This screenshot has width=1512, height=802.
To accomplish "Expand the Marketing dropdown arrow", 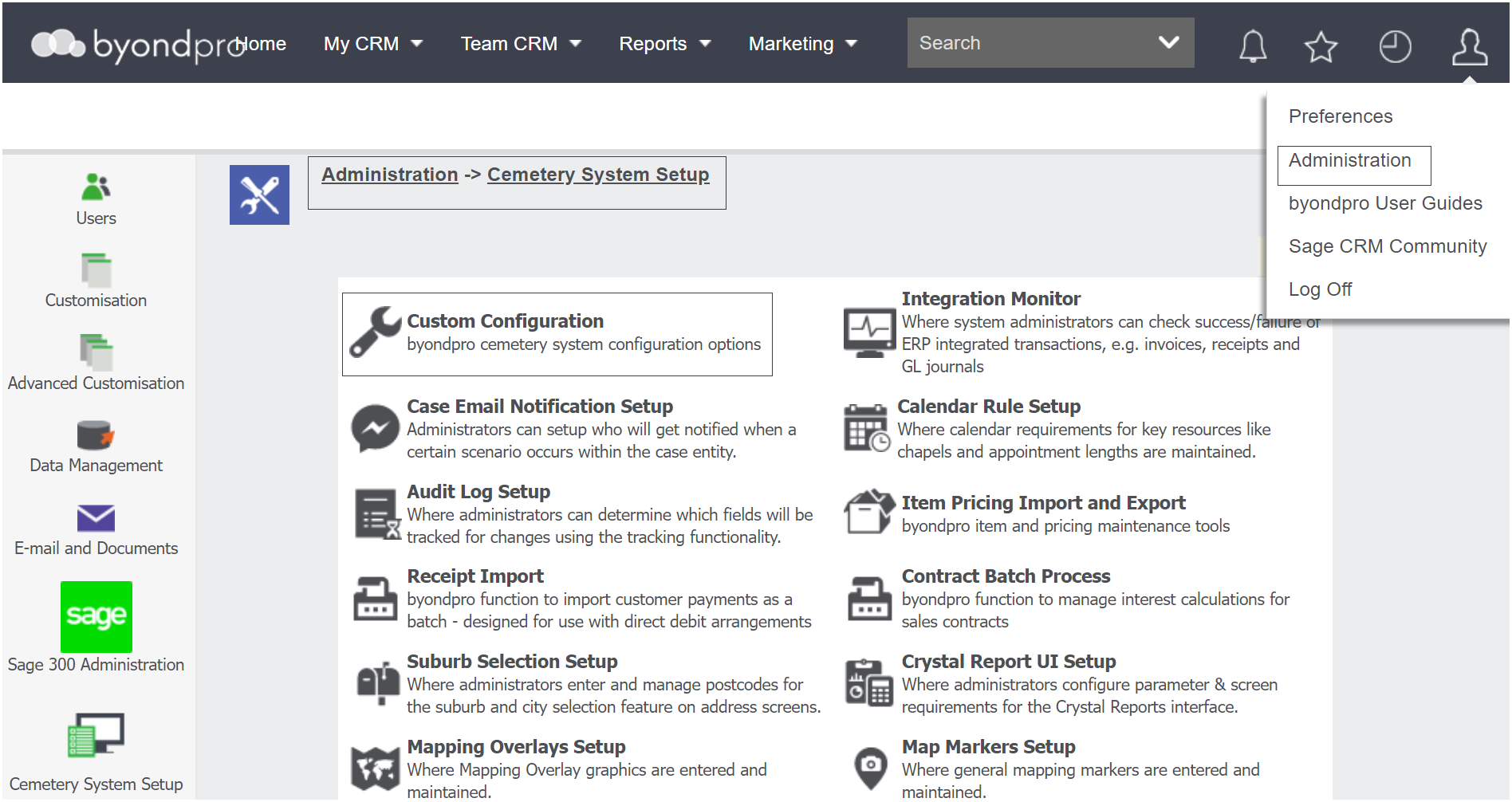I will click(851, 44).
